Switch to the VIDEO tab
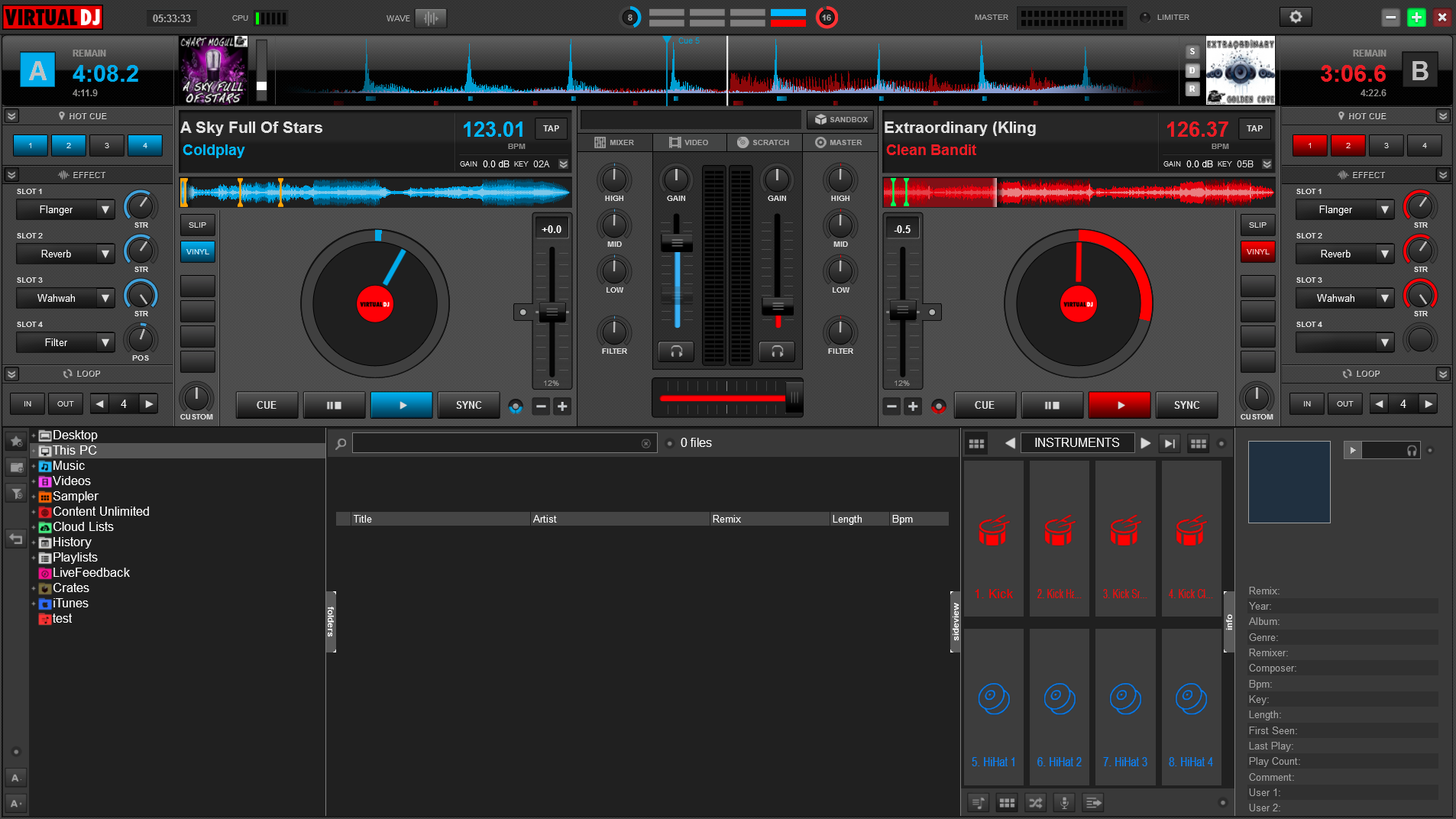This screenshot has width=1456, height=819. [x=688, y=143]
